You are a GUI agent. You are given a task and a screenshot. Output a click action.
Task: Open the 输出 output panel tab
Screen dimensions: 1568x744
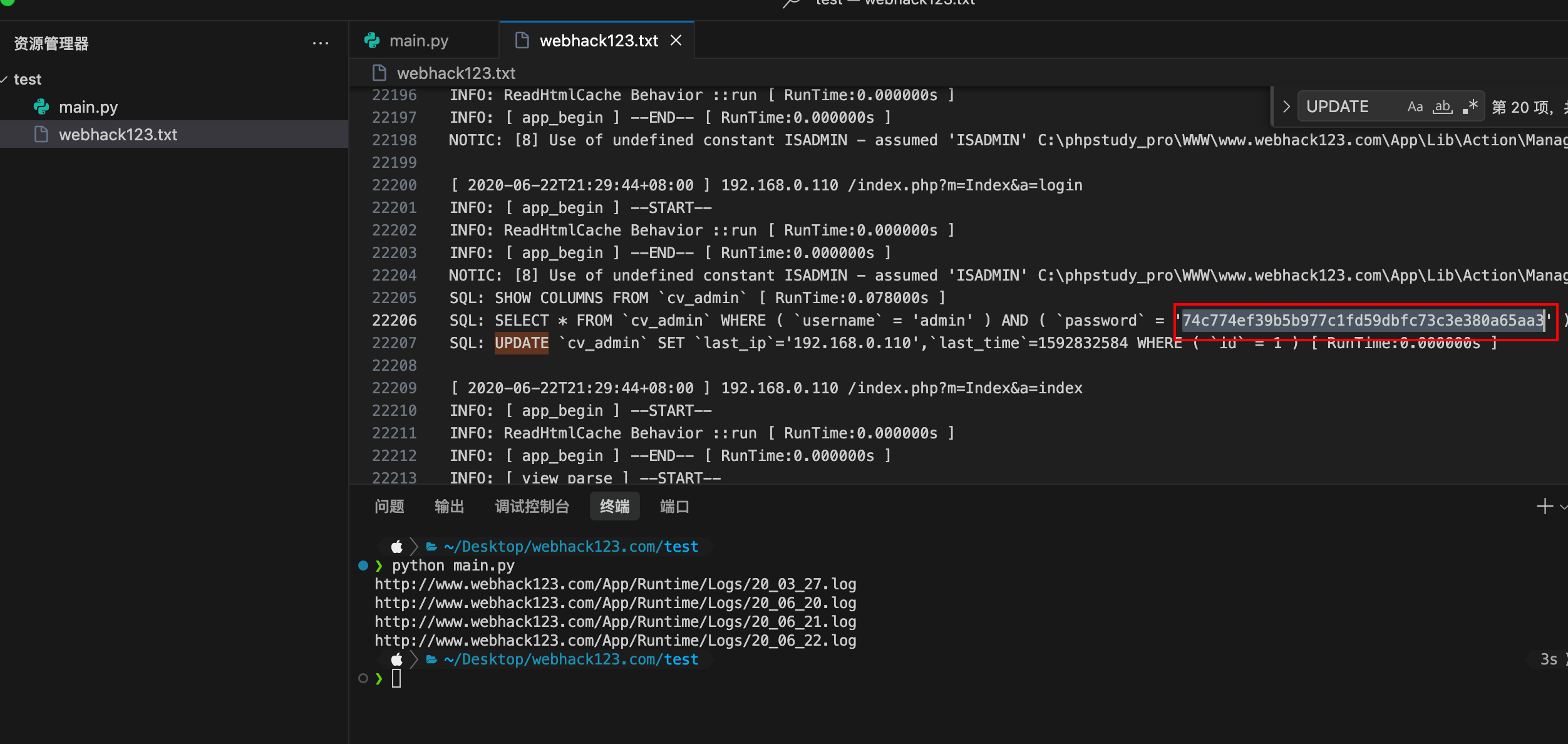click(x=450, y=506)
